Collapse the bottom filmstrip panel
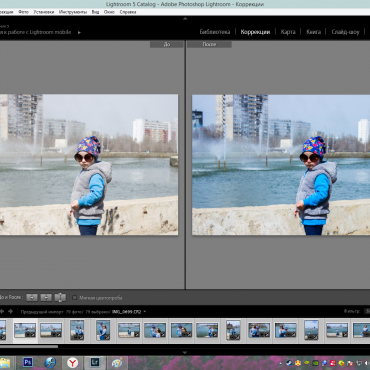 coord(185,352)
